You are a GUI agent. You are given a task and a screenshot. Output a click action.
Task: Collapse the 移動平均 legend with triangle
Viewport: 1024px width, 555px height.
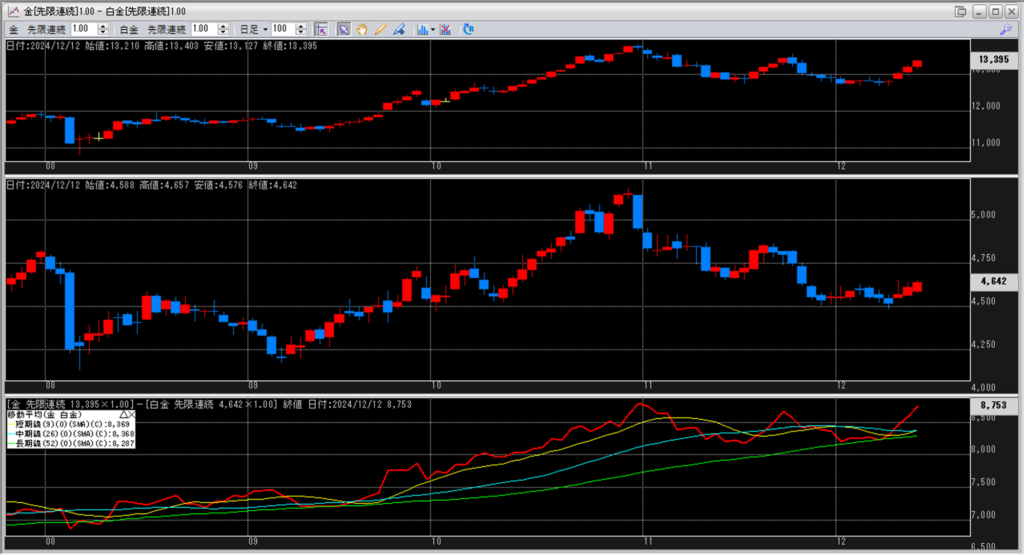123,414
